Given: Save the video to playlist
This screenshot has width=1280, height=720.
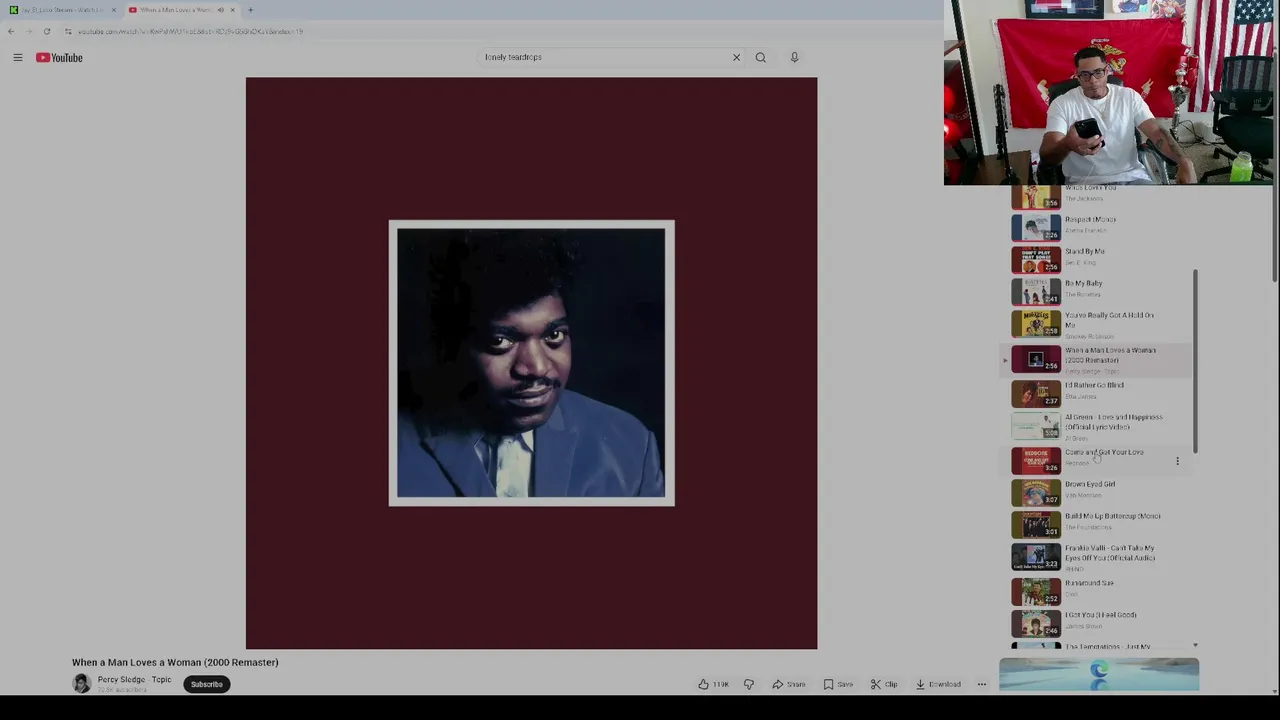Looking at the screenshot, I should 838,684.
